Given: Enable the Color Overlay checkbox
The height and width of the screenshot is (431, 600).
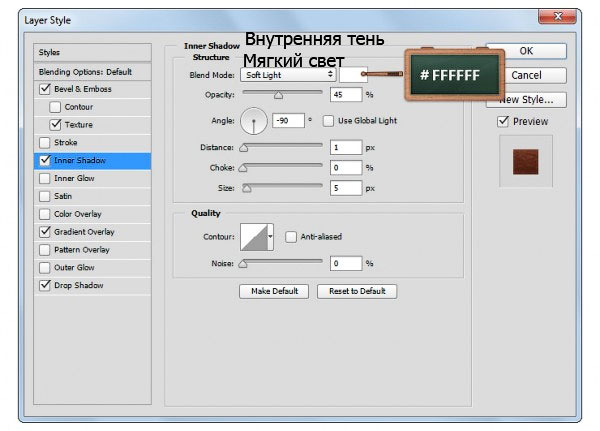Looking at the screenshot, I should [45, 214].
